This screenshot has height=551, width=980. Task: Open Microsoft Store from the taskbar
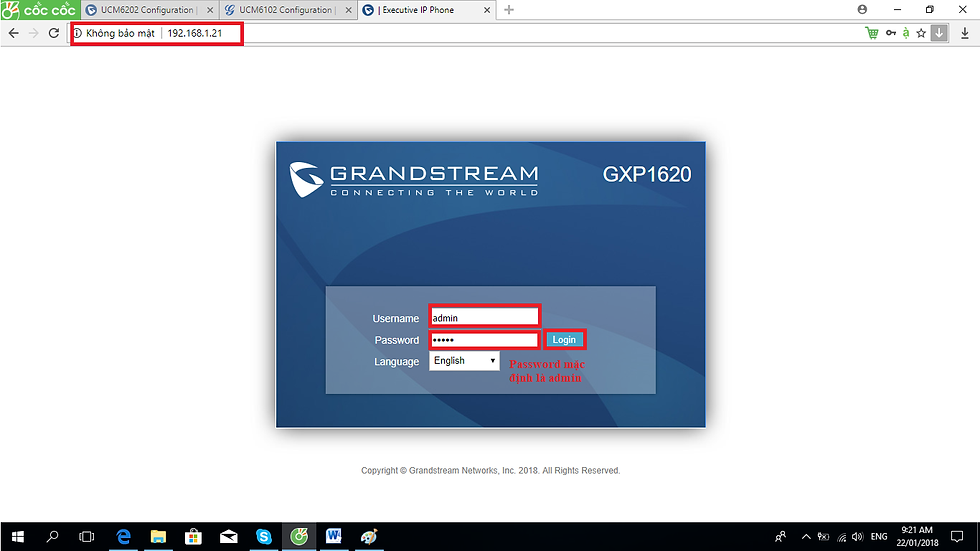193,537
